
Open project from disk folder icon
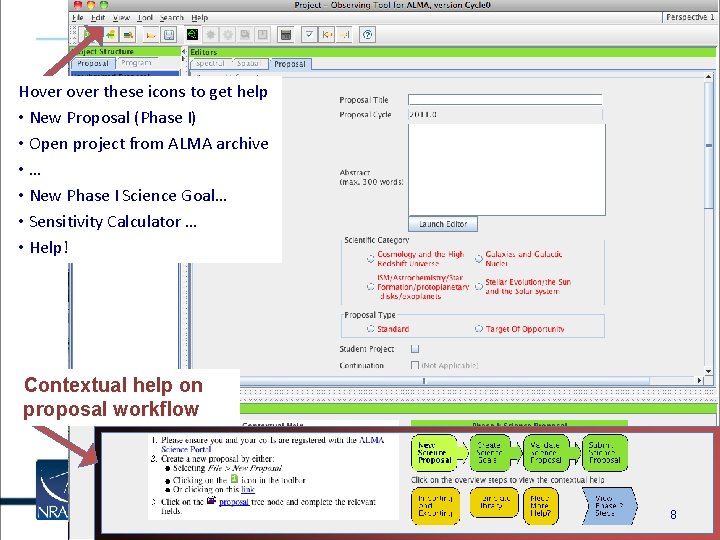(x=151, y=34)
